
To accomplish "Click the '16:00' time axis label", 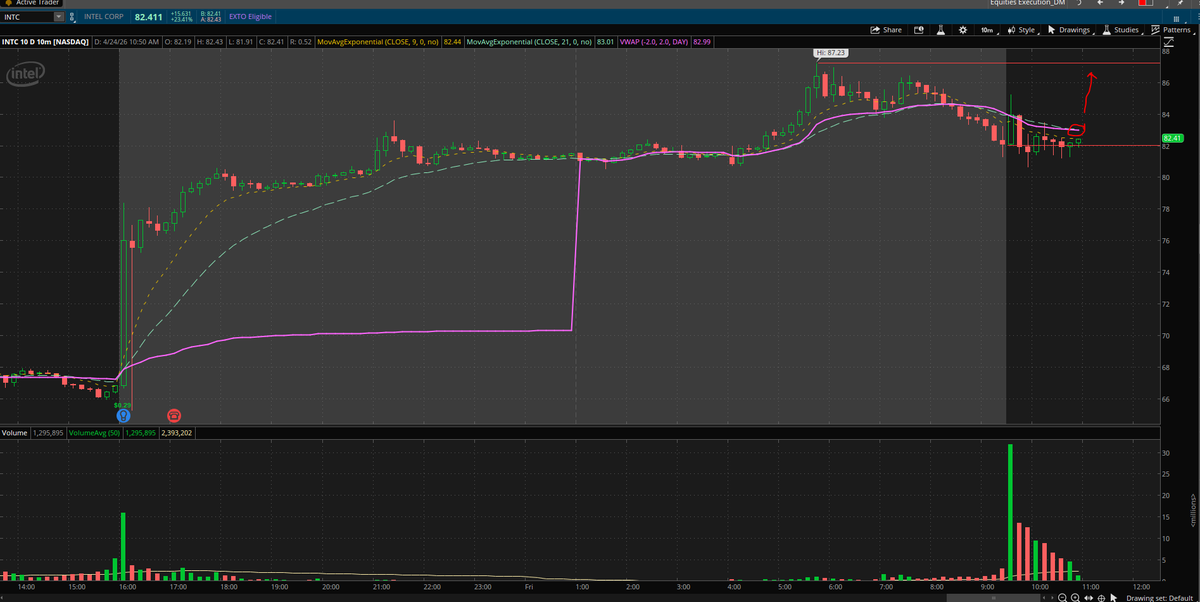I will tap(127, 587).
